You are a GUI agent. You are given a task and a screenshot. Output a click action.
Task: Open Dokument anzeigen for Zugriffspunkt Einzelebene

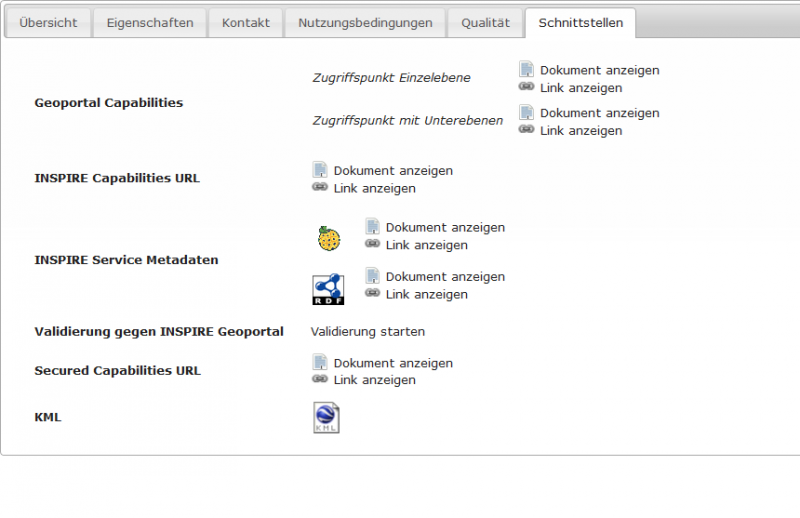(599, 70)
